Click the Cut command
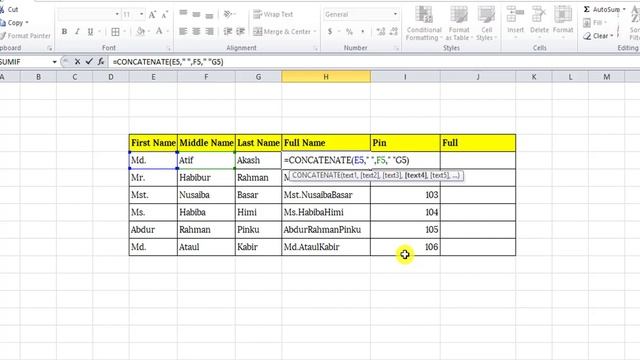Screen dimensions: 640x360 tap(10, 9)
